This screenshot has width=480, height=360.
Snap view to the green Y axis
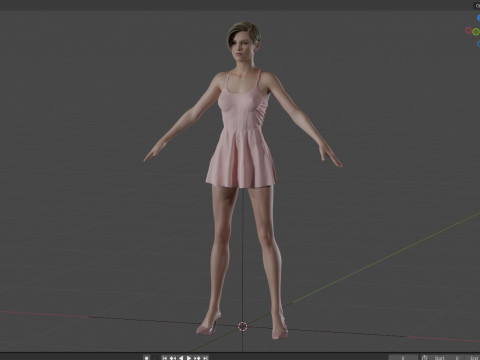476,32
